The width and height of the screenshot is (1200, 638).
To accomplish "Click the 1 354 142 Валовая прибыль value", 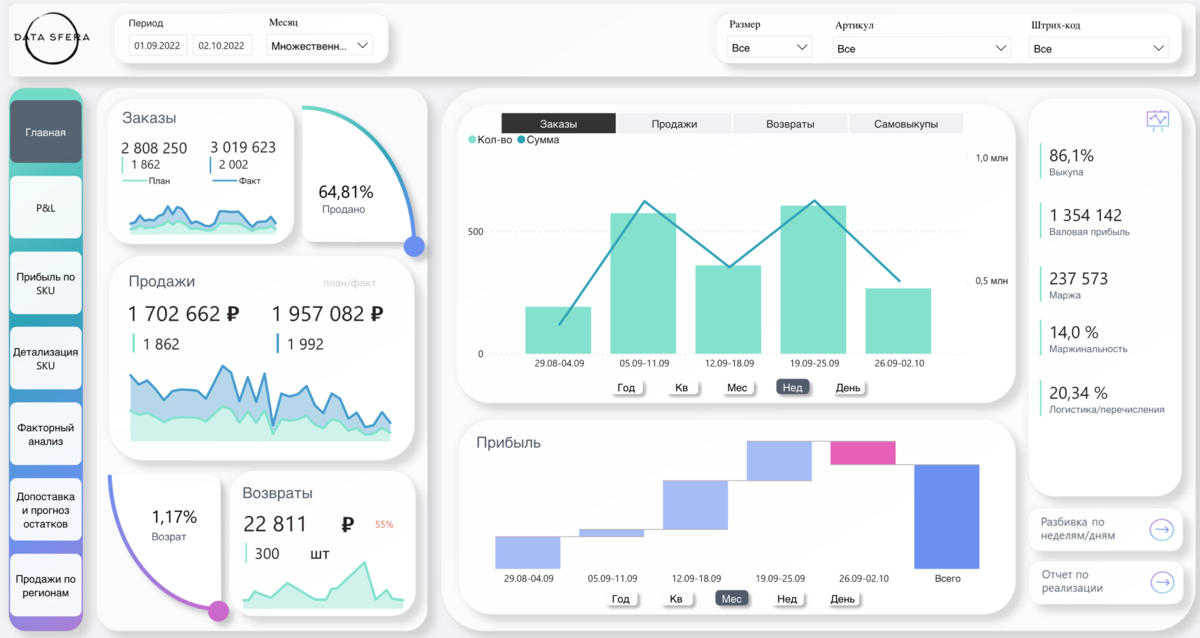I will click(1085, 215).
